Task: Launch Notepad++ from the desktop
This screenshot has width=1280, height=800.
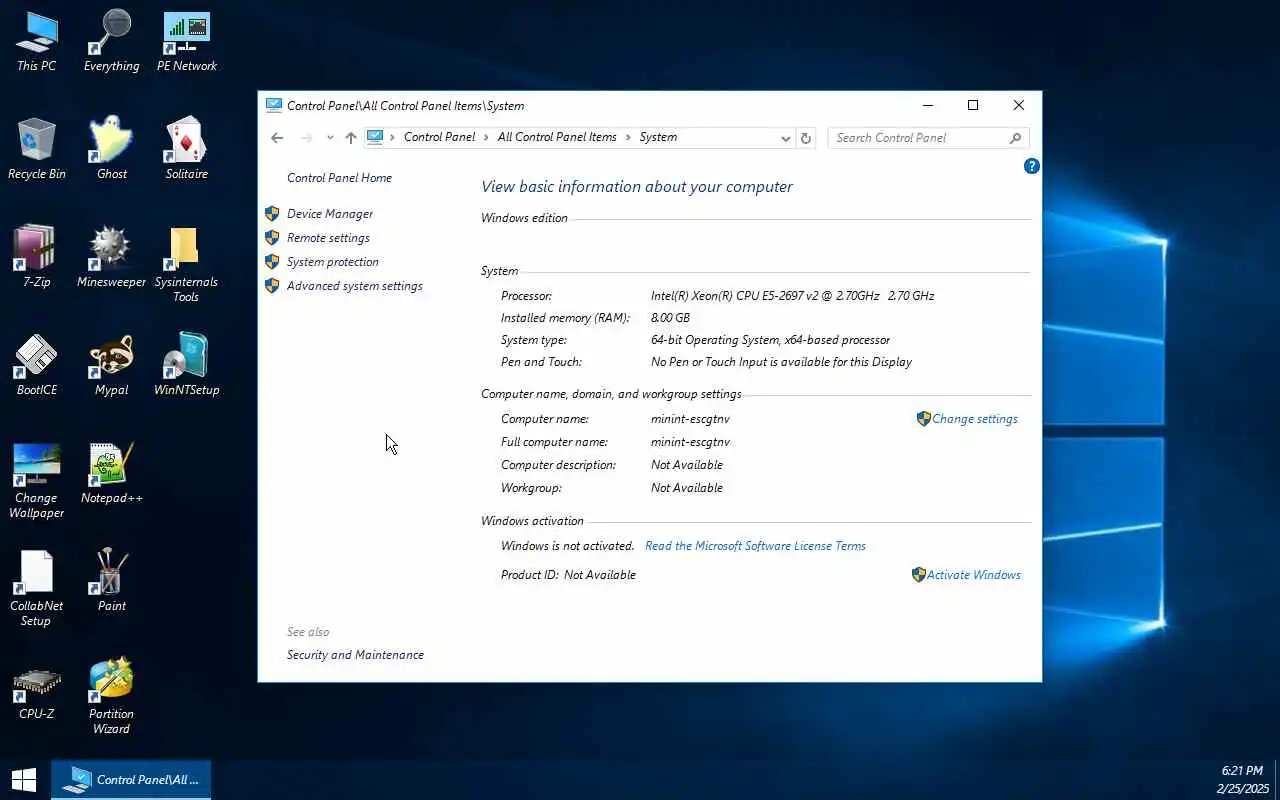Action: [111, 474]
